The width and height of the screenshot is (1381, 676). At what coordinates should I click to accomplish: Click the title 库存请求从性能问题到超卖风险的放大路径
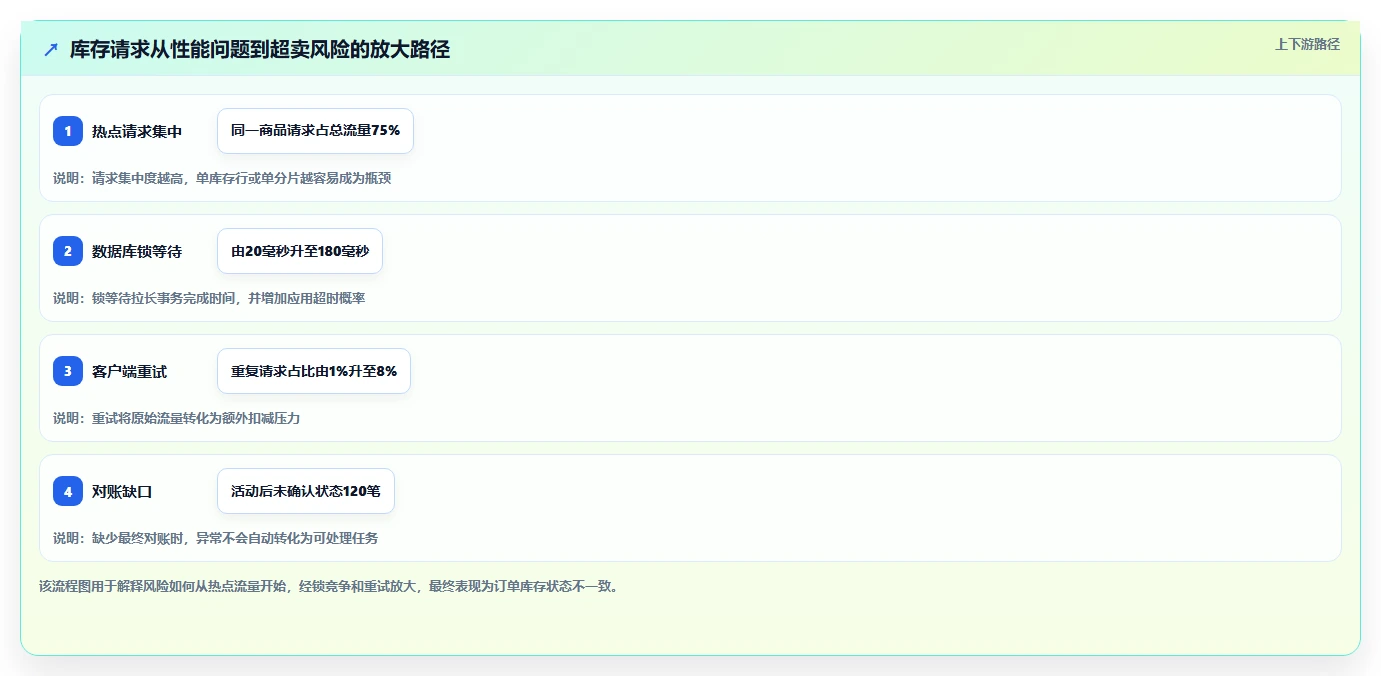tap(260, 49)
